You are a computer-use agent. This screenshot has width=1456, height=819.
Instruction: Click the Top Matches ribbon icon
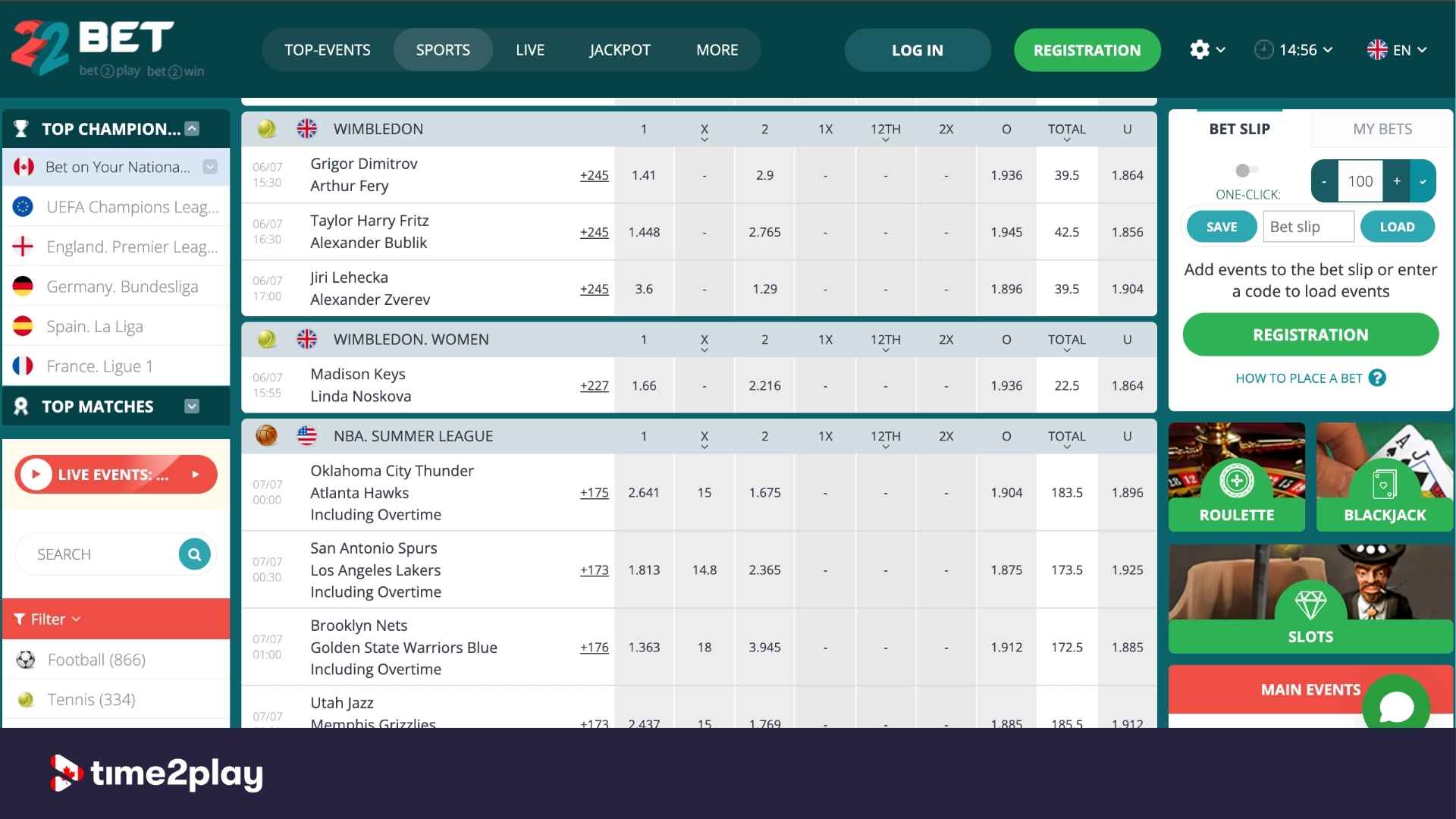[21, 406]
